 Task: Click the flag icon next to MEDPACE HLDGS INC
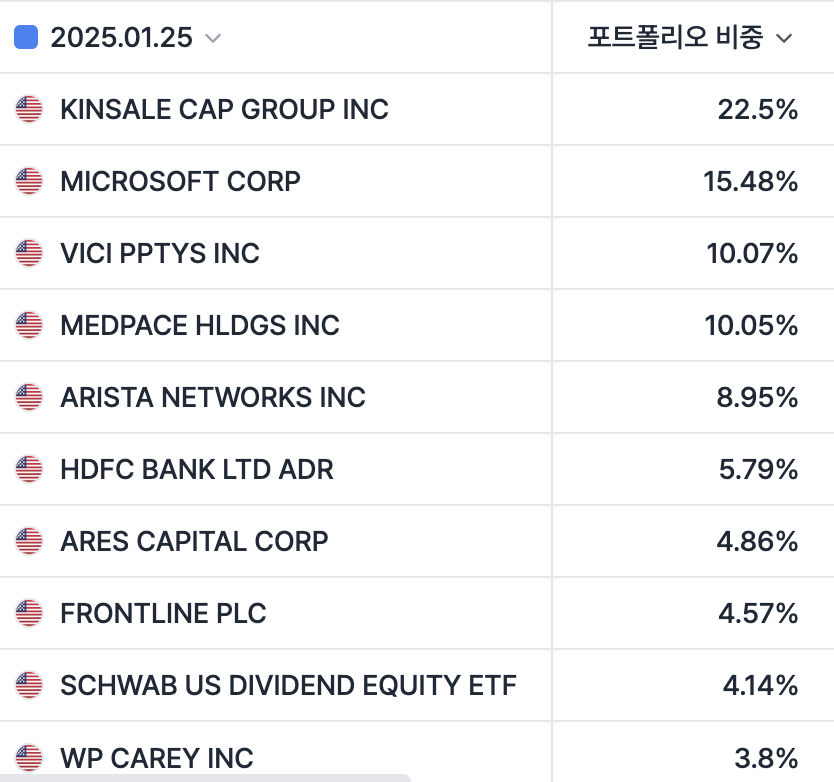(29, 325)
